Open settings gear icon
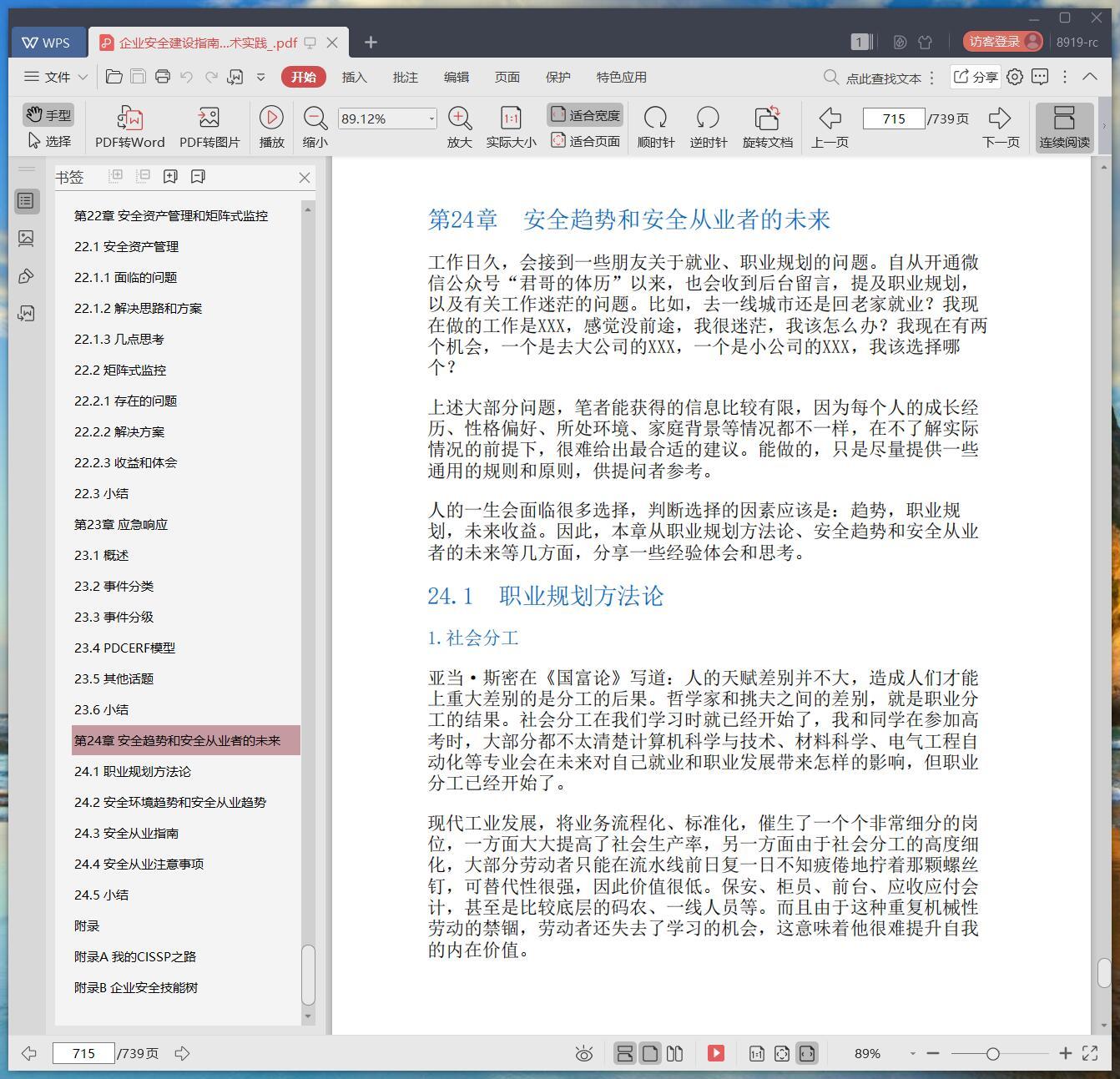 [1015, 77]
